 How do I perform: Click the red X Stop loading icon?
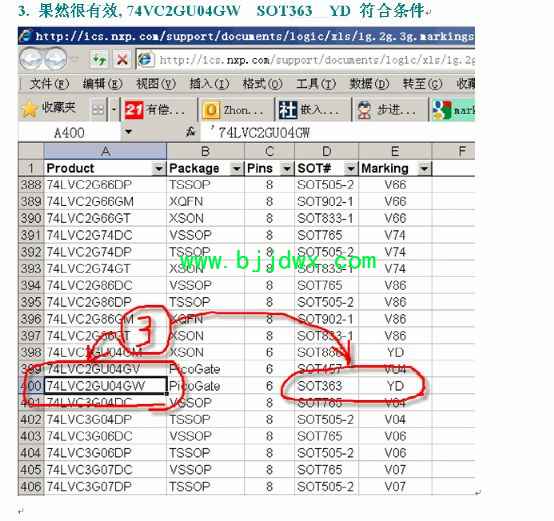[x=122, y=60]
